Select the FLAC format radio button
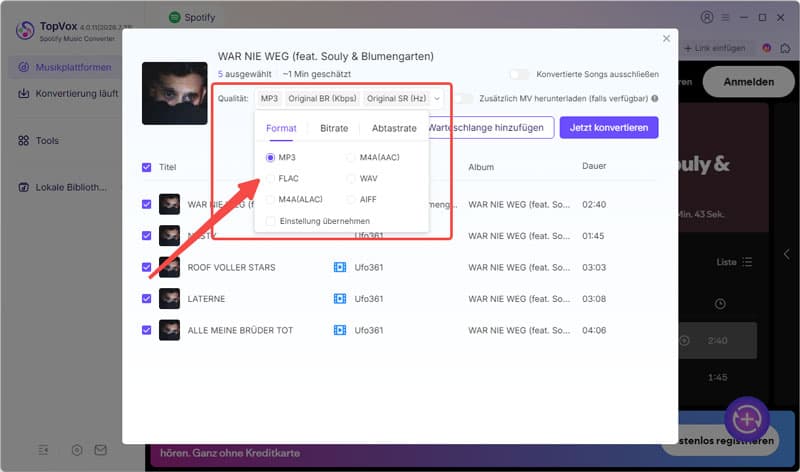This screenshot has height=472, width=800. 270,179
